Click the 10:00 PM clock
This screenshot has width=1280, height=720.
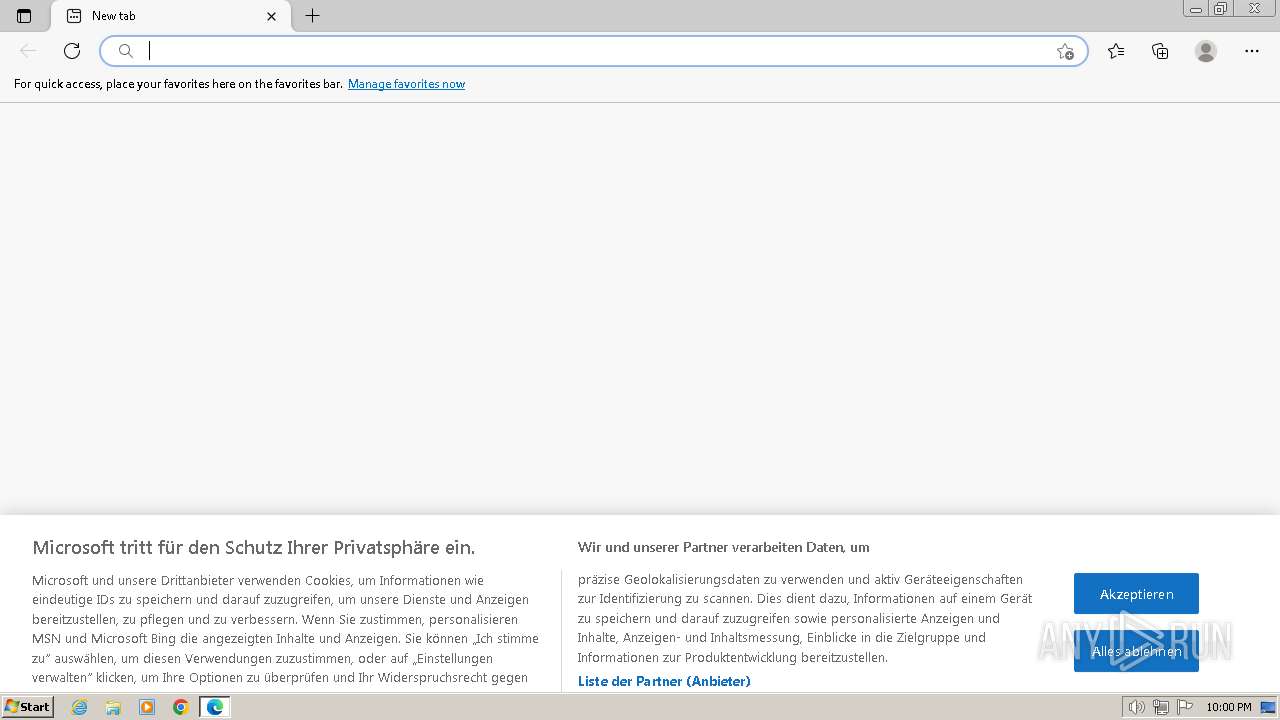point(1229,707)
